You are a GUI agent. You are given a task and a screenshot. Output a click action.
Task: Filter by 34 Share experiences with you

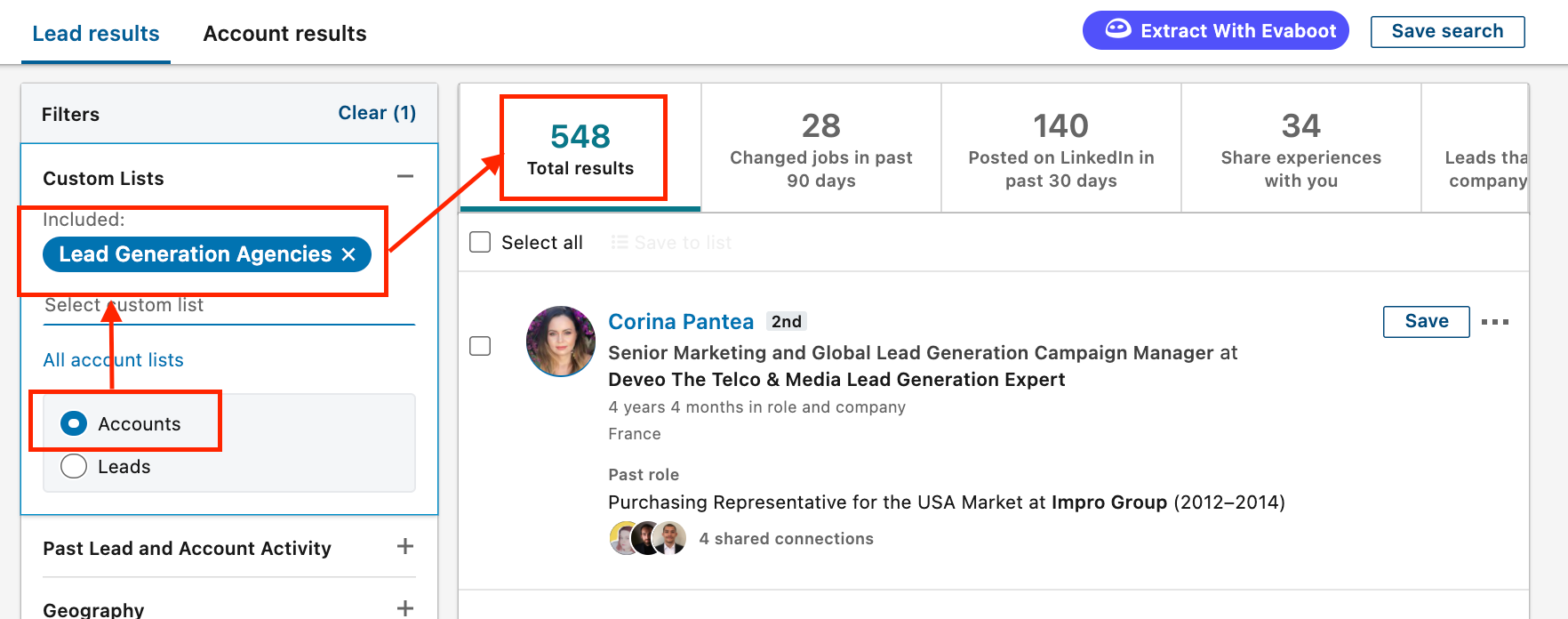coord(1301,148)
